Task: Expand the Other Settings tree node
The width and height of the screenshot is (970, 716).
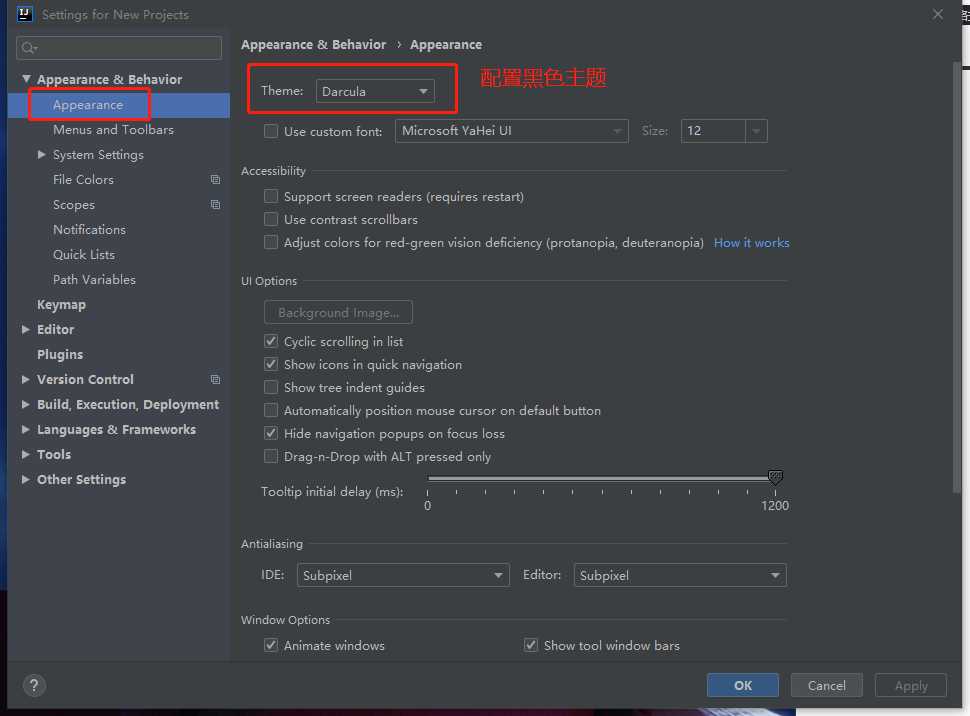Action: tap(25, 479)
